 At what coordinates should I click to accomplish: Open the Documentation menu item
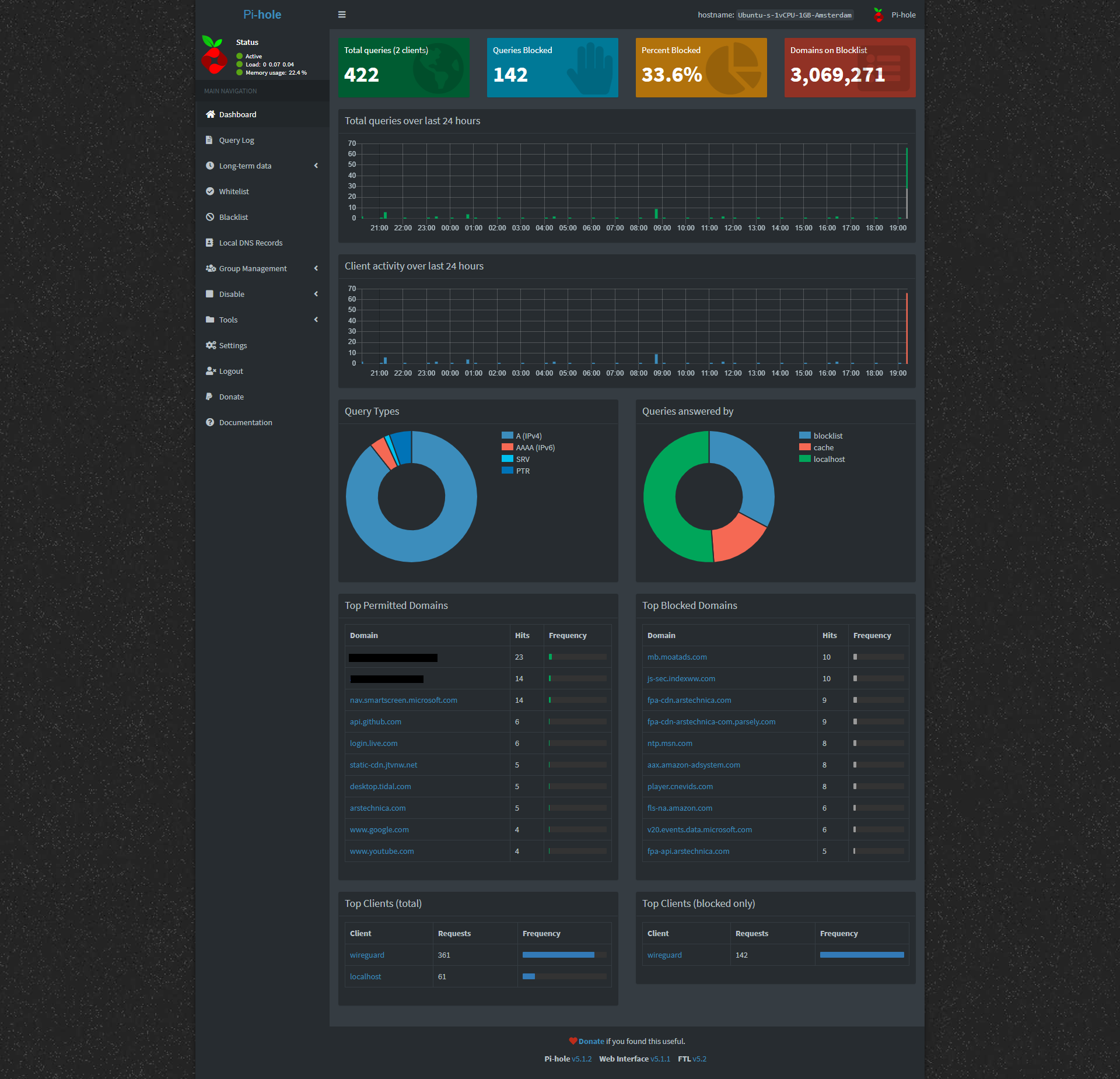click(245, 422)
